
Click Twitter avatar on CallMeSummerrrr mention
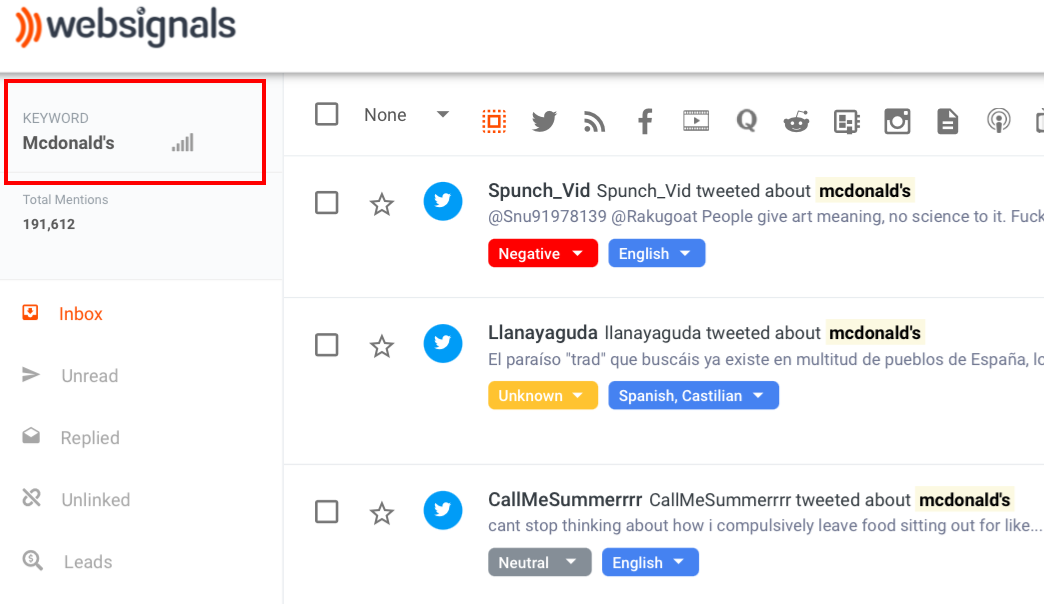pos(443,510)
